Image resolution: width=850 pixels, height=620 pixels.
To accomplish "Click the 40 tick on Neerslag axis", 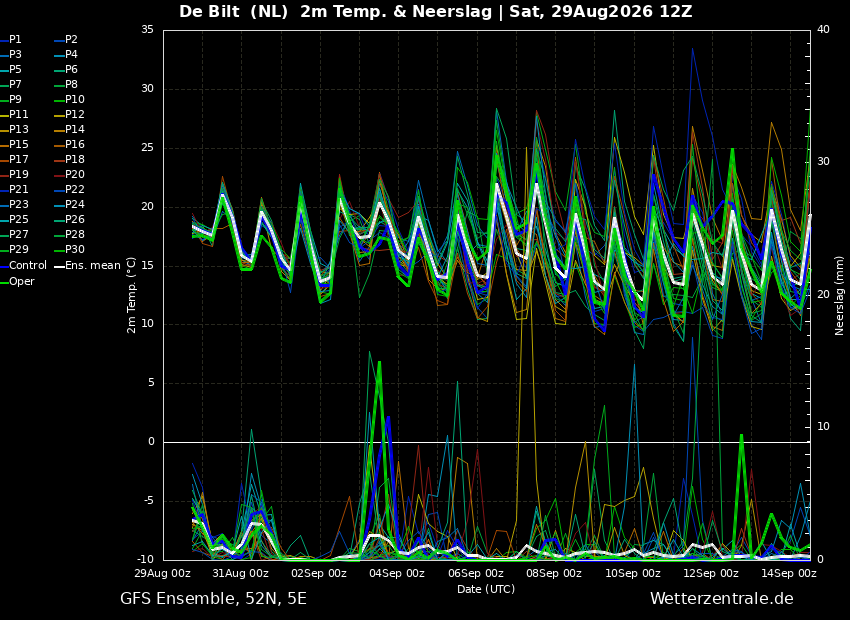I will (823, 30).
